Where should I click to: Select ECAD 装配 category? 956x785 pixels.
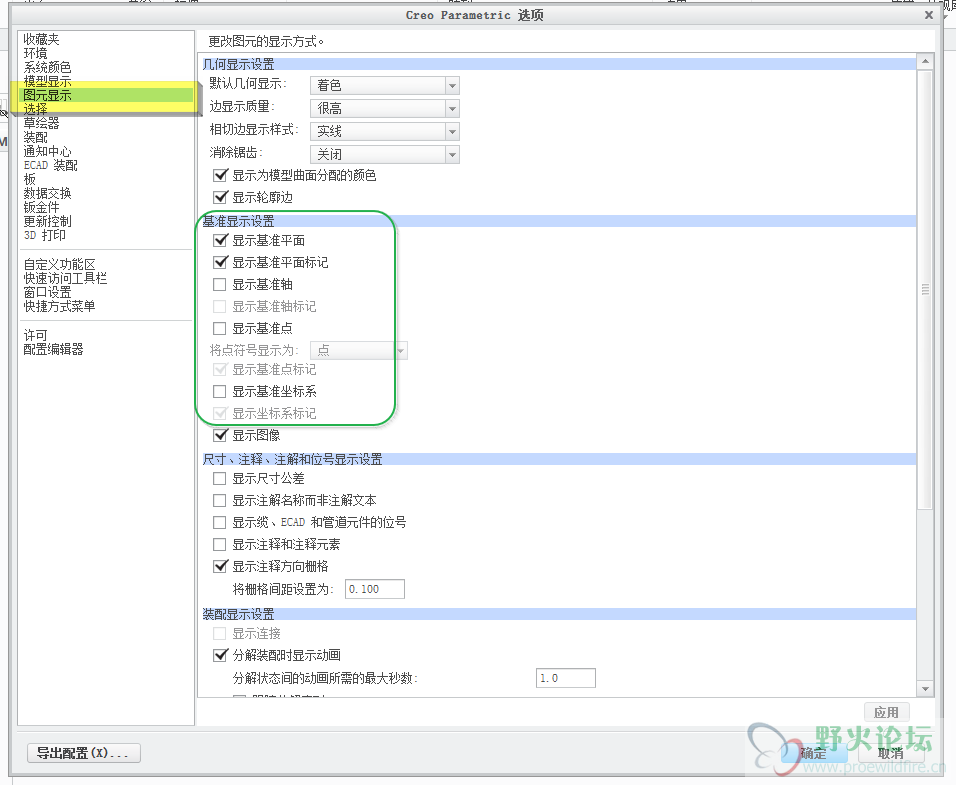[51, 165]
